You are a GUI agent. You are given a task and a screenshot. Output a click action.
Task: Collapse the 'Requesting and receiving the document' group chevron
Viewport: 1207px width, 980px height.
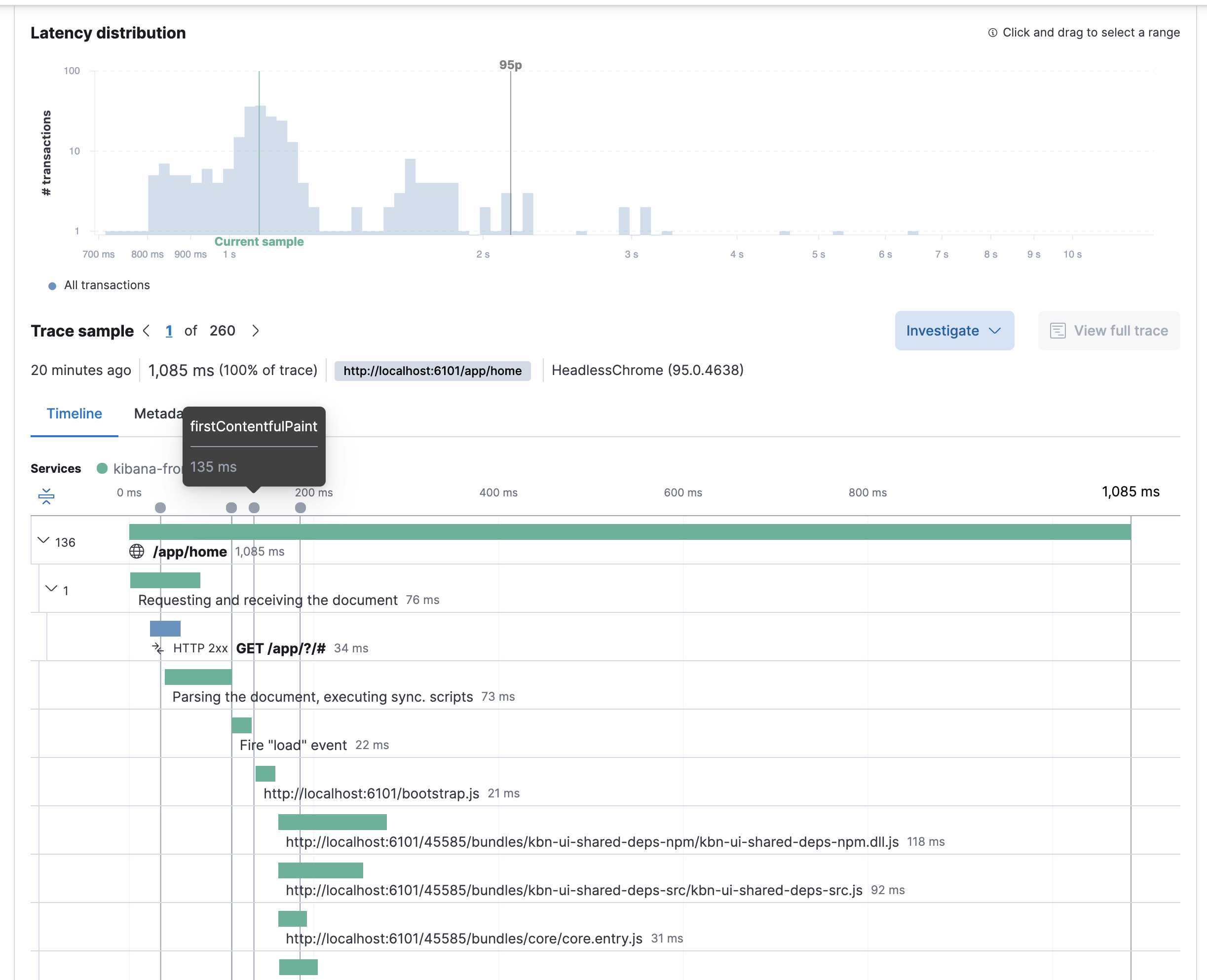tap(52, 588)
